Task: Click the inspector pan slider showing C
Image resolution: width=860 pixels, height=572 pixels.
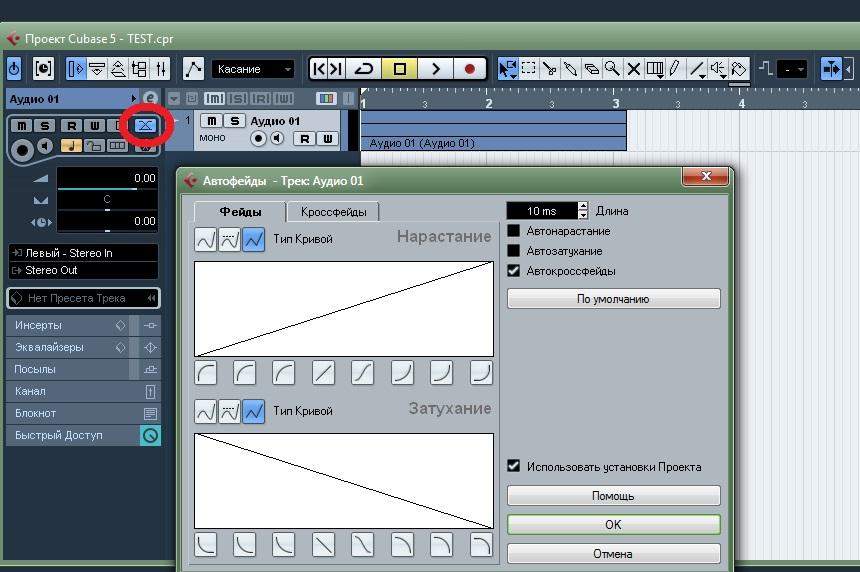Action: [108, 200]
